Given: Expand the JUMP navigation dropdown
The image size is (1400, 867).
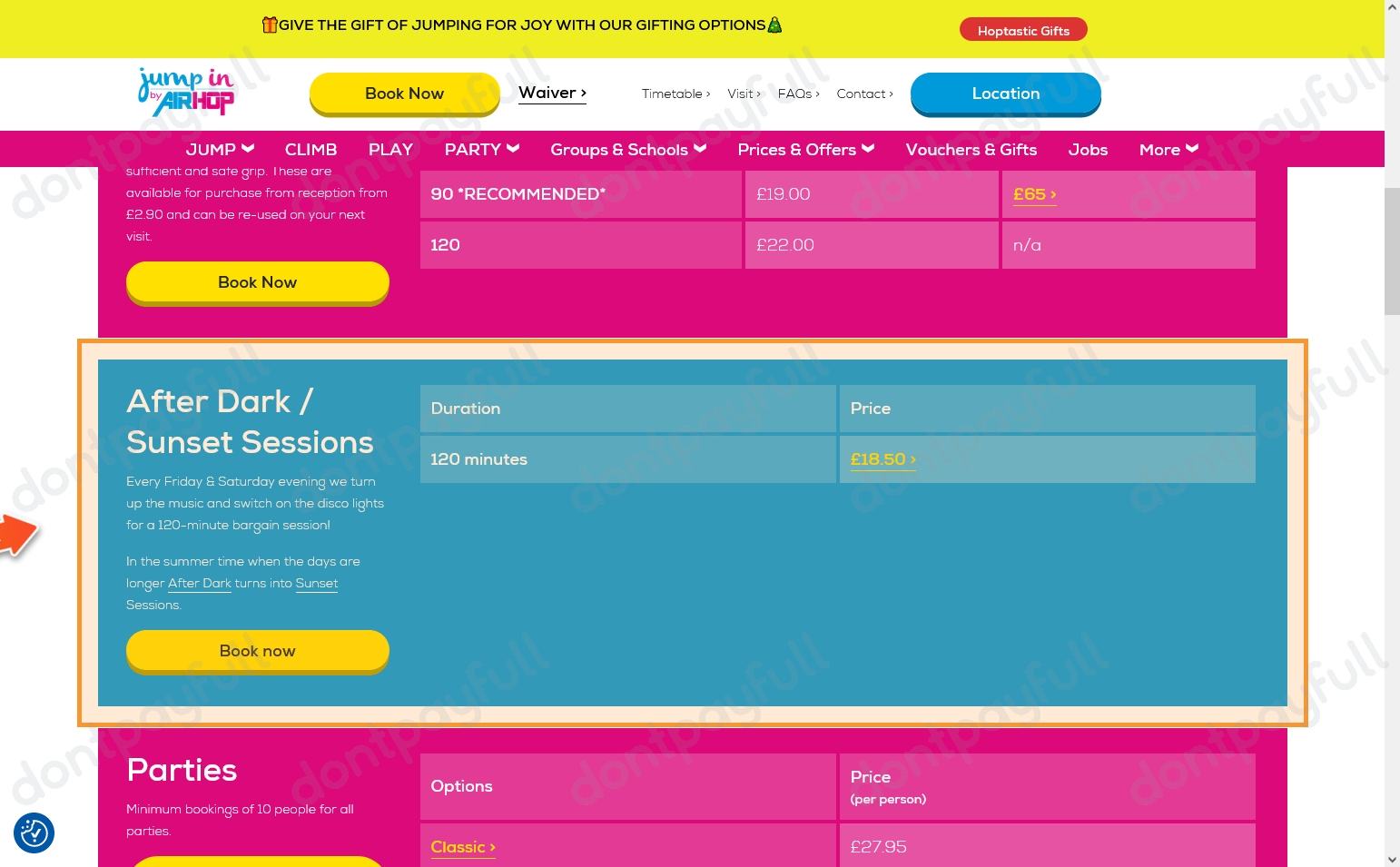Looking at the screenshot, I should (x=219, y=149).
